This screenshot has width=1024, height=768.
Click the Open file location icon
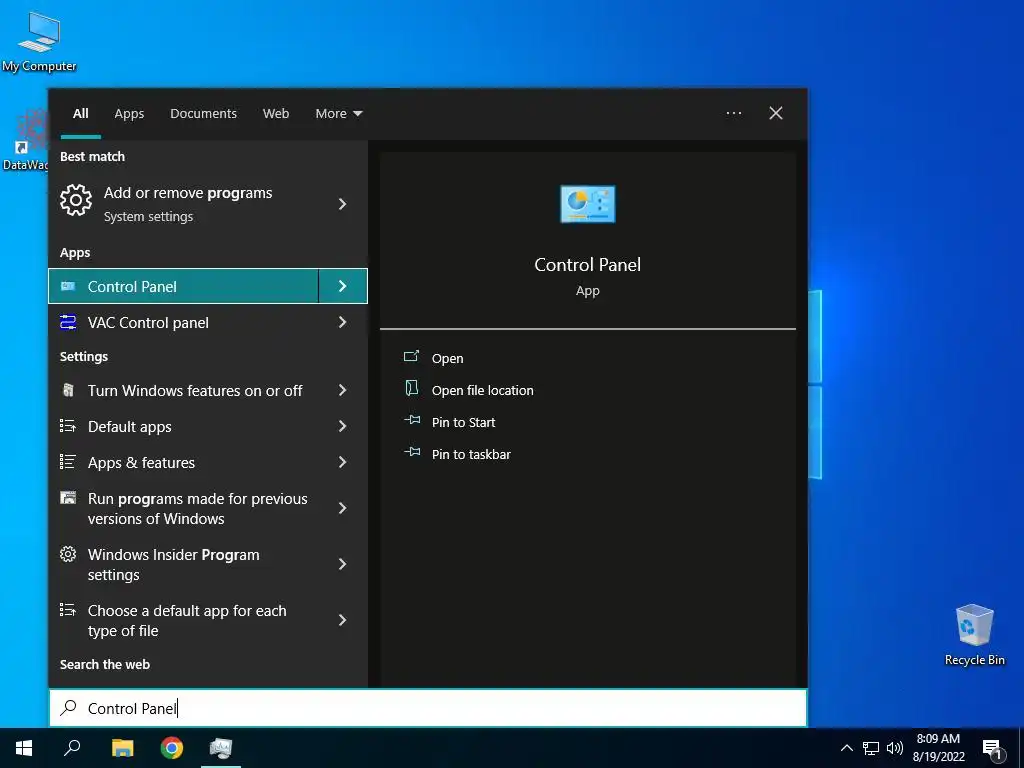pos(411,388)
